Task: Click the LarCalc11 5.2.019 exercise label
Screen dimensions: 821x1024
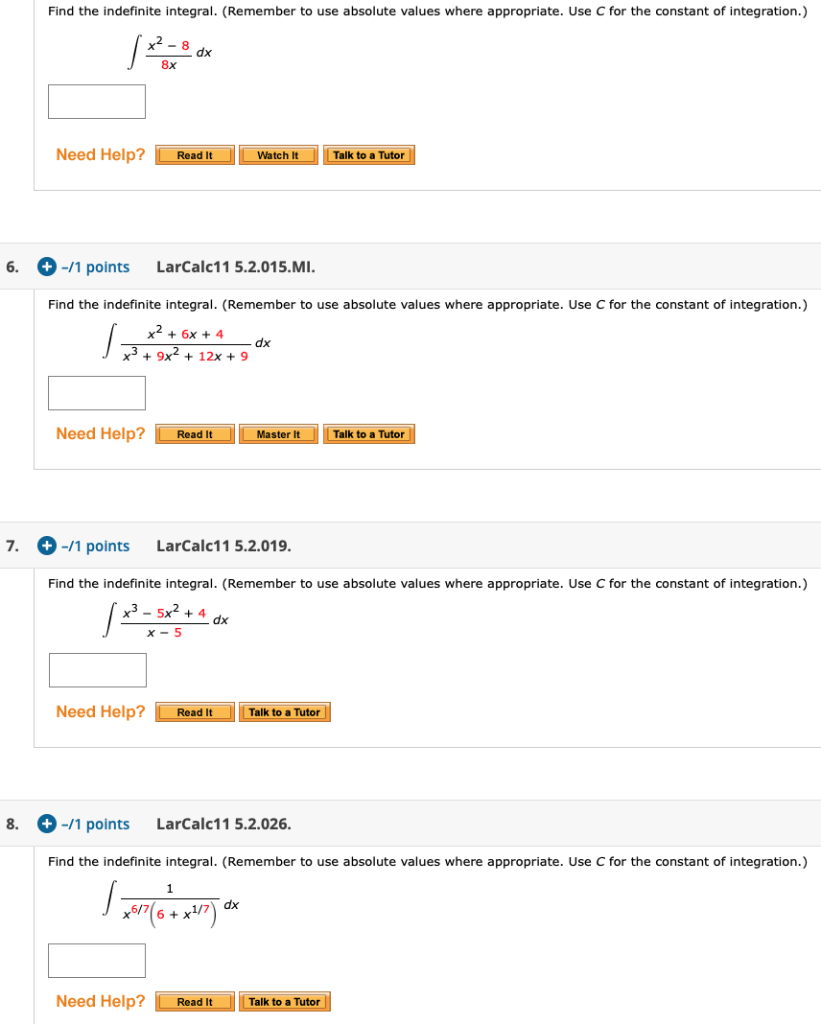Action: pos(222,545)
